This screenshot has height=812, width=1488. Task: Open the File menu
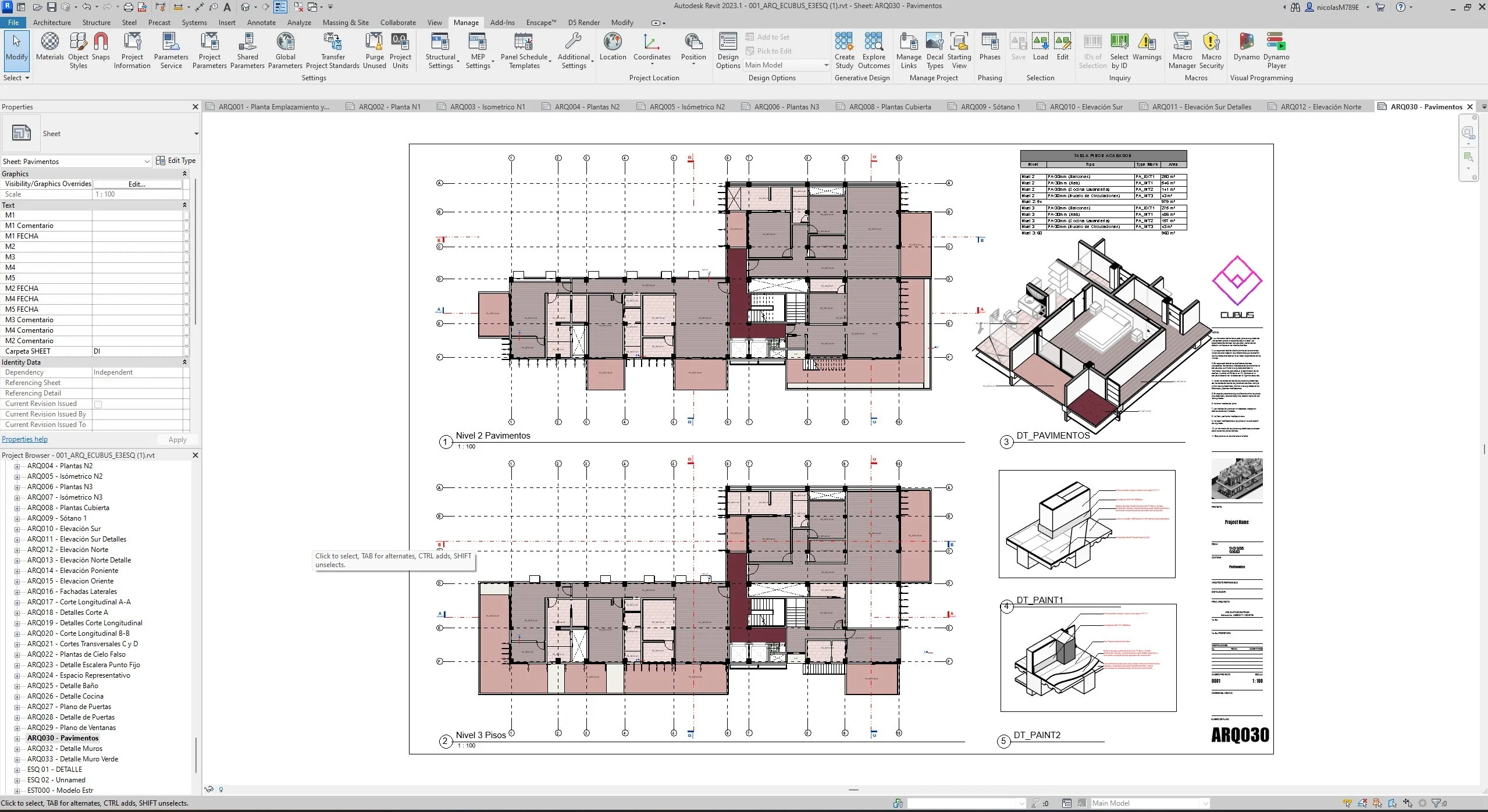[x=13, y=23]
